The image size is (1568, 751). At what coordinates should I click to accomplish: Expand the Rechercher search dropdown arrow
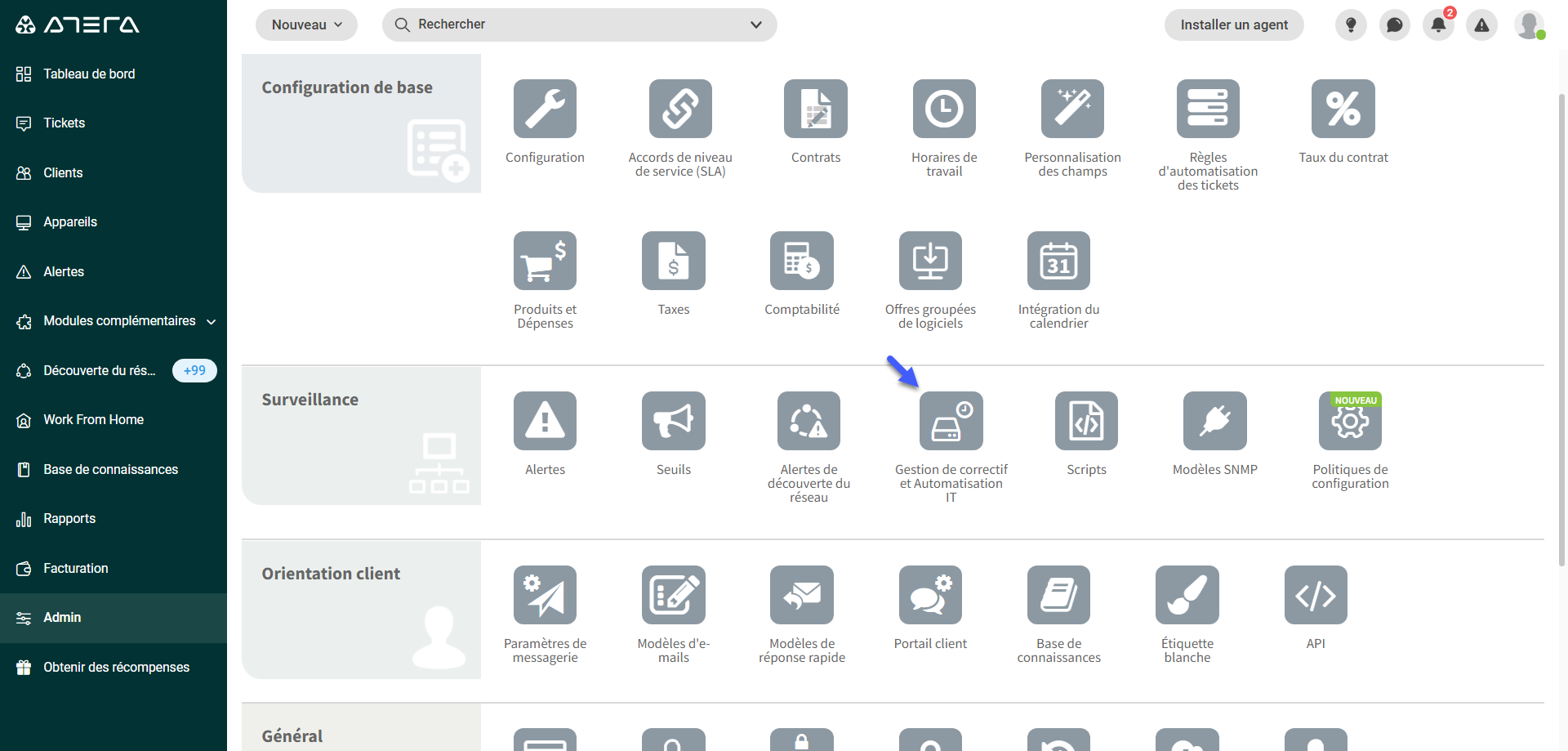pyautogui.click(x=756, y=25)
